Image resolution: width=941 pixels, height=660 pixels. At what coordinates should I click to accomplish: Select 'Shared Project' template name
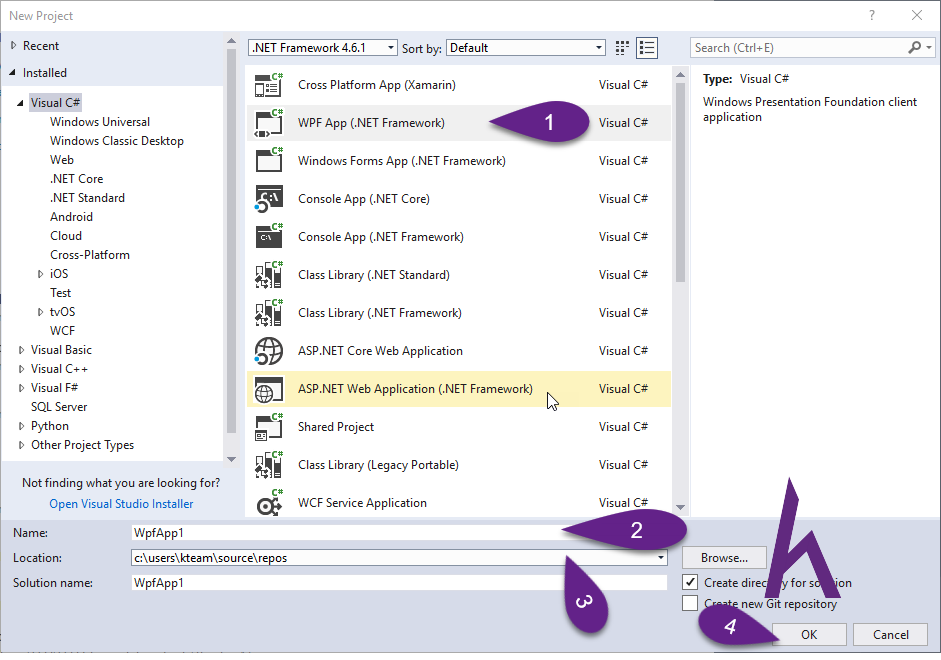(335, 427)
